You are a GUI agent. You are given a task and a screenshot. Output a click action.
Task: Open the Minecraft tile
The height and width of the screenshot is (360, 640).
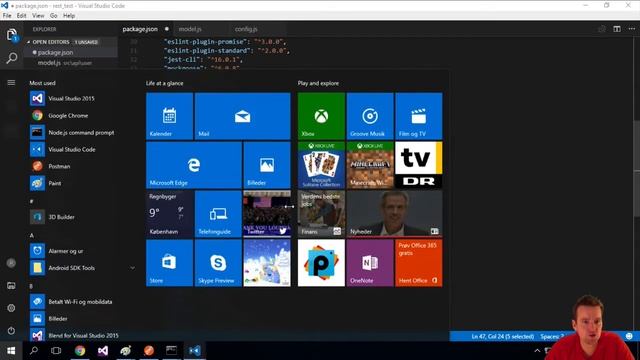(370, 165)
